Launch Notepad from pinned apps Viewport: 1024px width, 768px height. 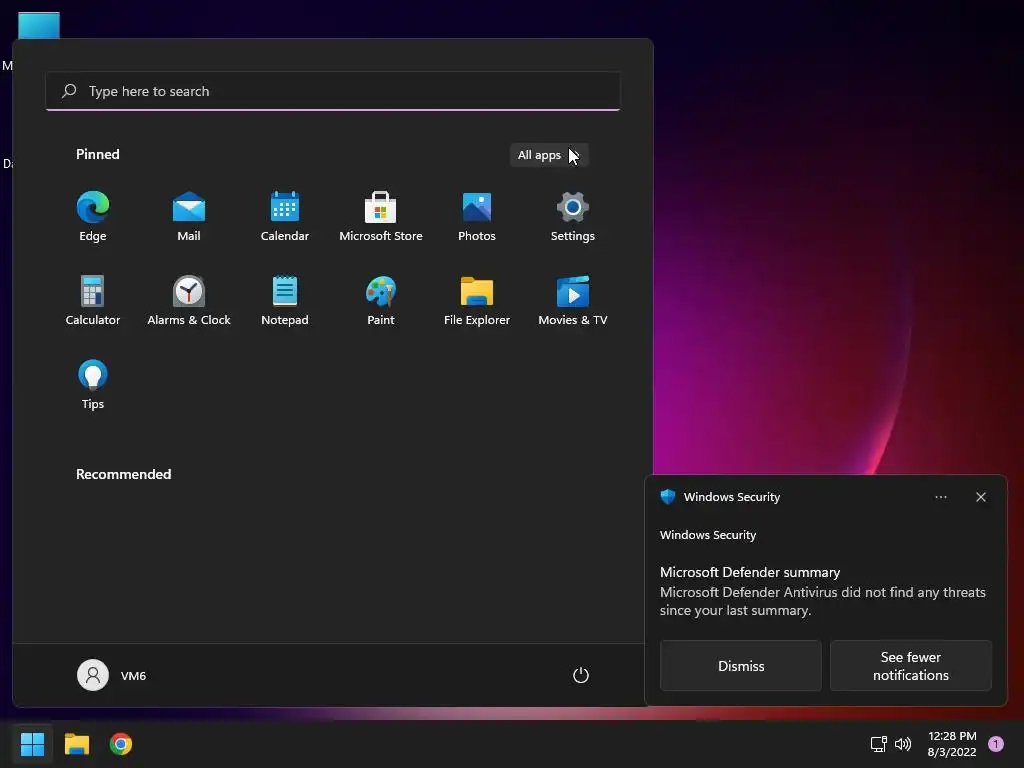(285, 300)
